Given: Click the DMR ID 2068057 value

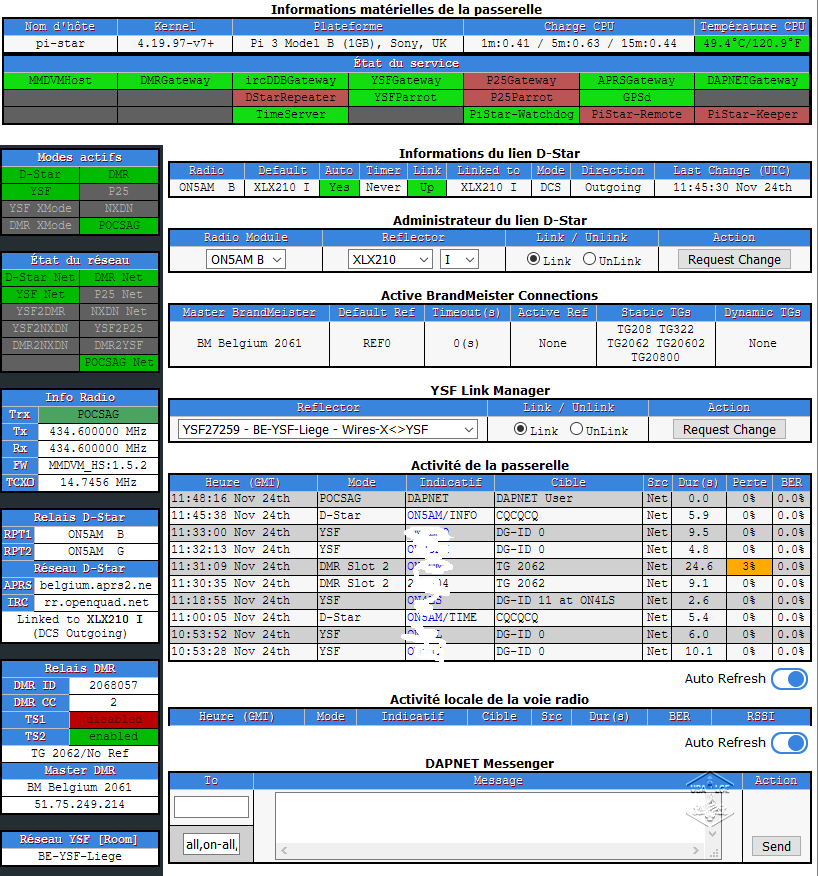Looking at the screenshot, I should point(113,685).
